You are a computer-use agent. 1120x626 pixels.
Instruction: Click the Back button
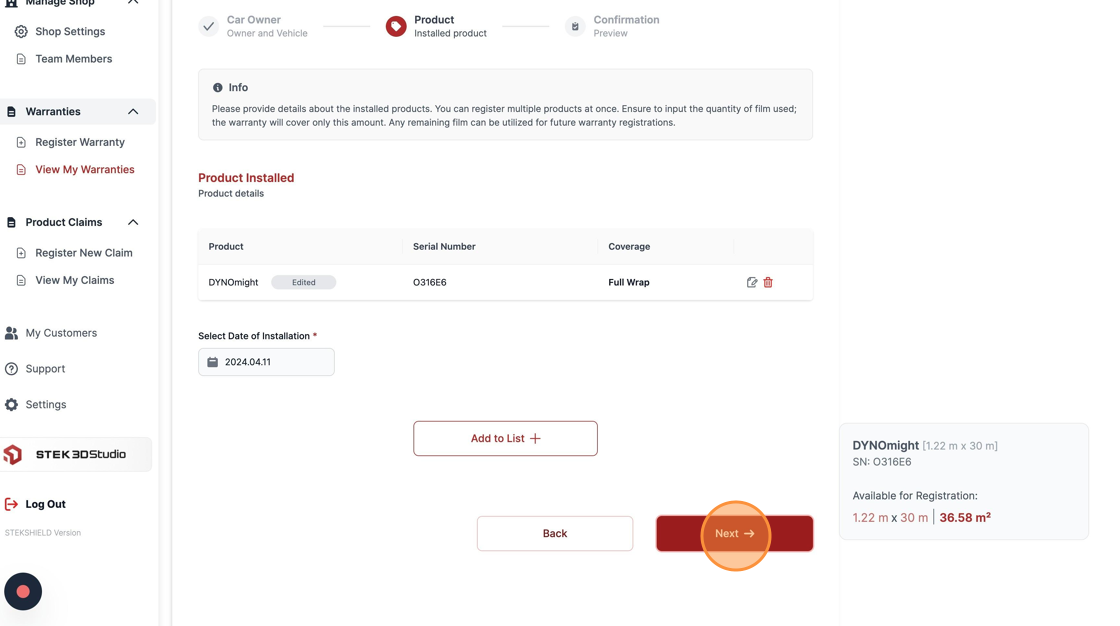tap(555, 533)
